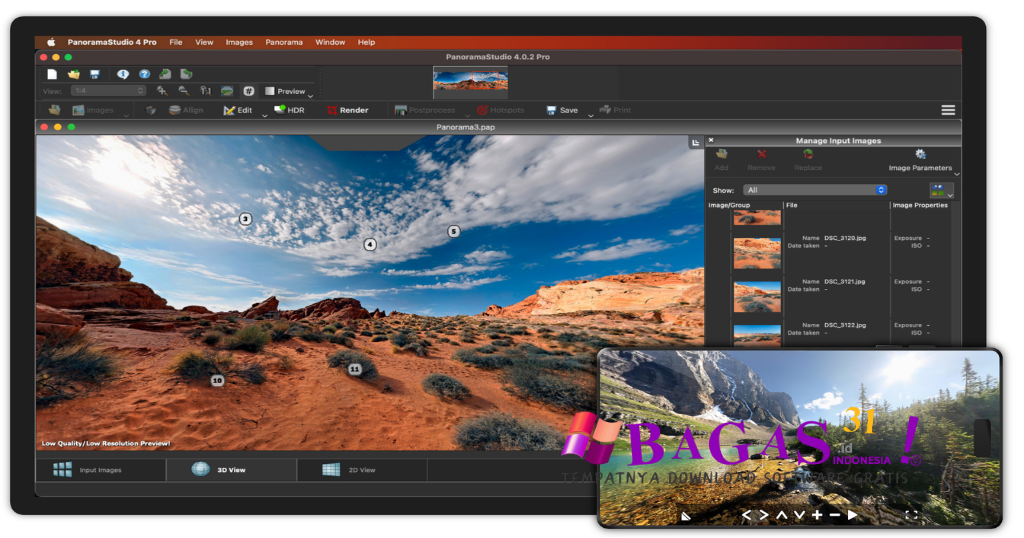The image size is (1024, 538).
Task: Expand the Edit dropdown arrow
Action: [264, 115]
